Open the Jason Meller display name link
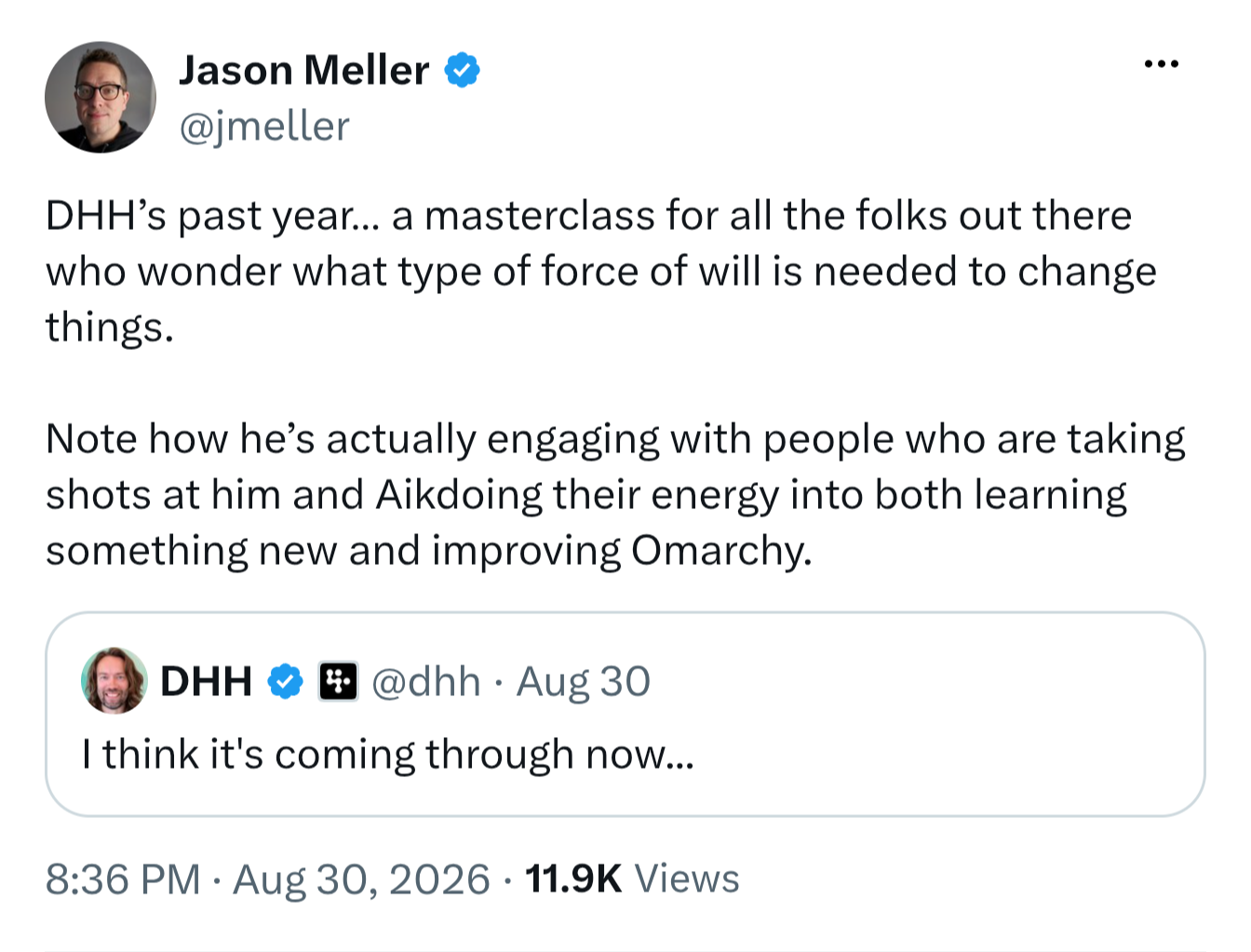This screenshot has width=1251, height=952. 303,71
